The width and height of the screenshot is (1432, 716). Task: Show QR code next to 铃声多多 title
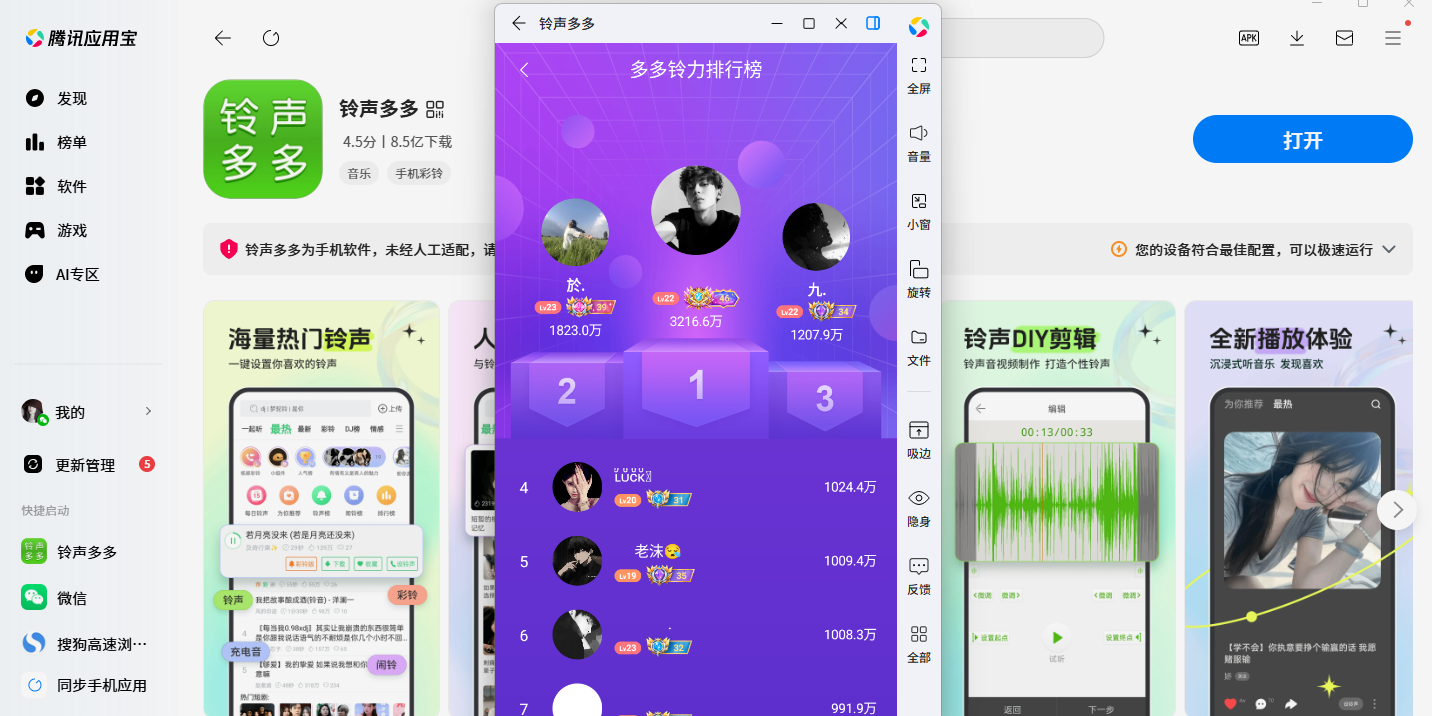(435, 109)
